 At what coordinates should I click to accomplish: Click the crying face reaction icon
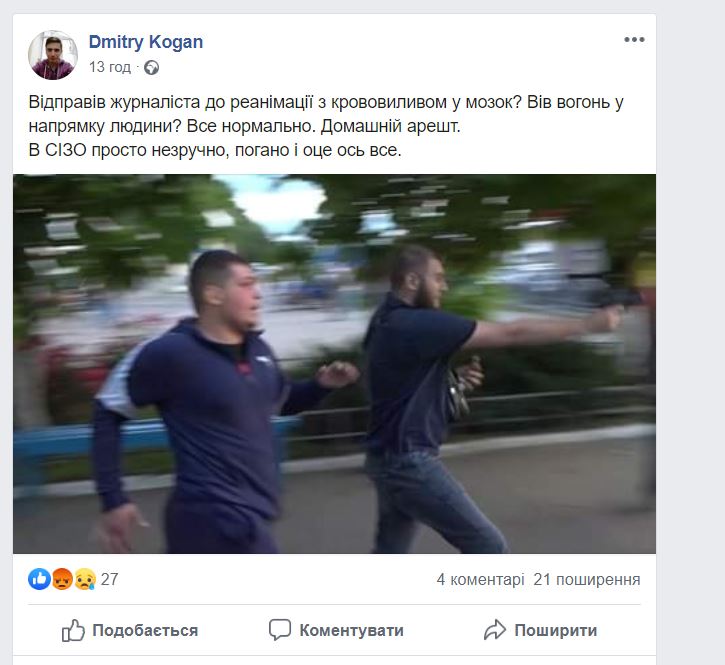click(x=85, y=579)
